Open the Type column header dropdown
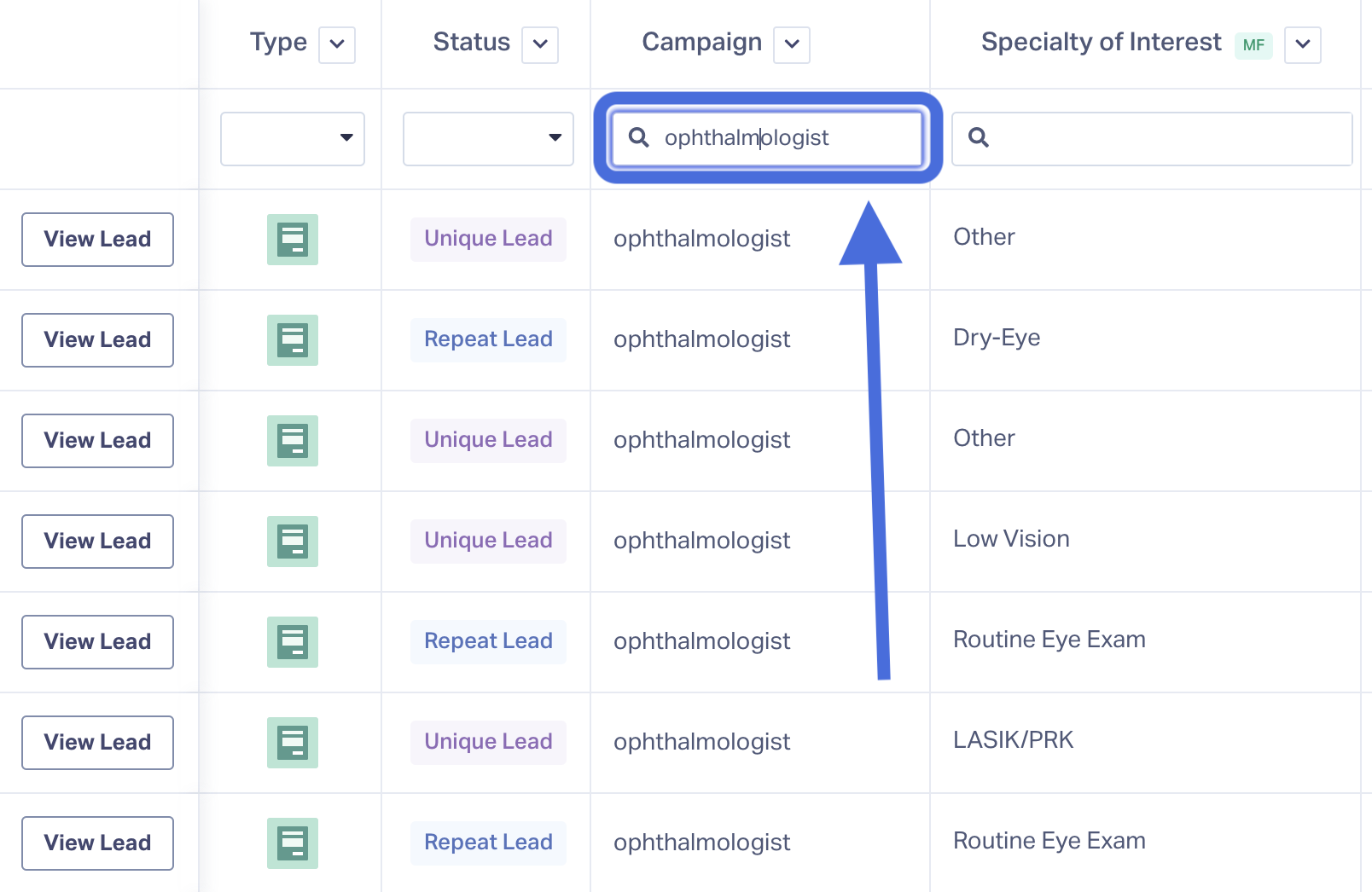 click(337, 44)
